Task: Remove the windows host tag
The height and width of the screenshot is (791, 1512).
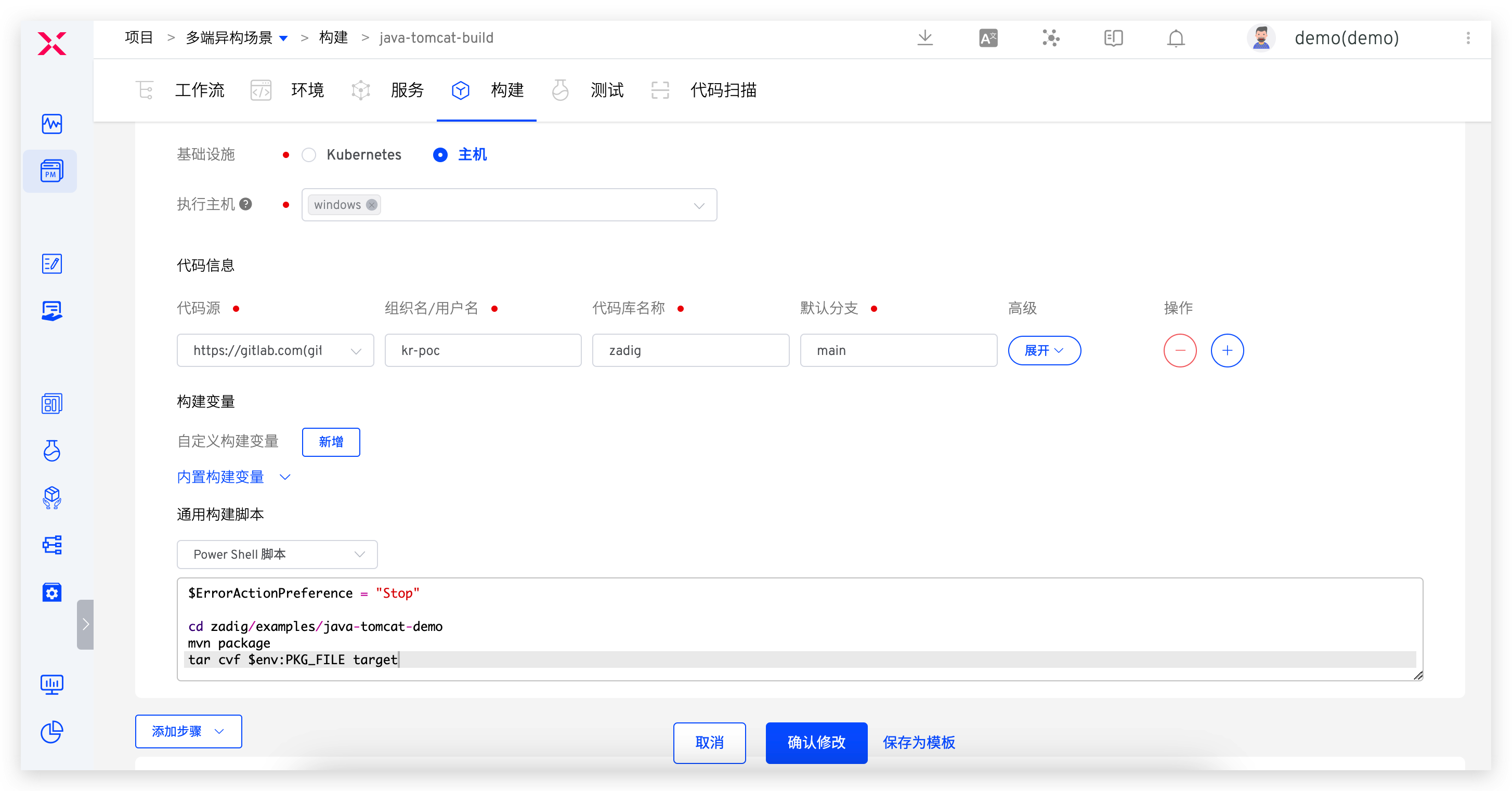Action: pos(372,205)
